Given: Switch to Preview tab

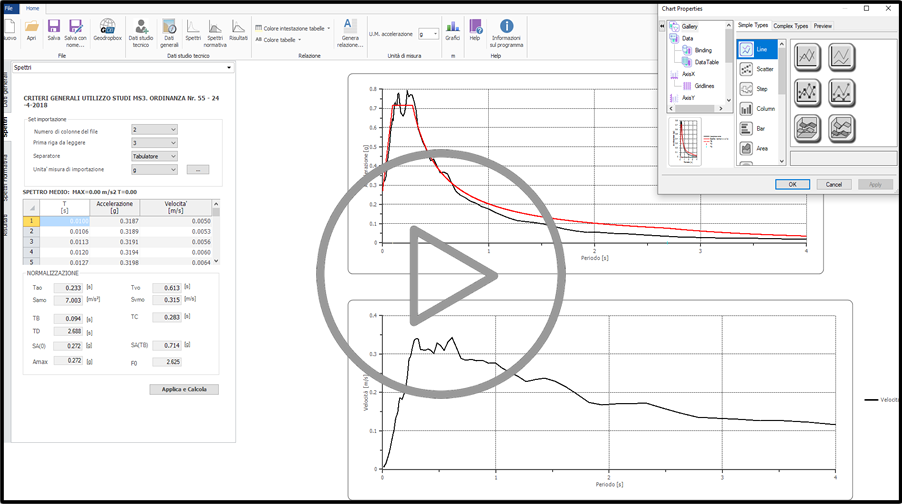Looking at the screenshot, I should click(x=823, y=26).
